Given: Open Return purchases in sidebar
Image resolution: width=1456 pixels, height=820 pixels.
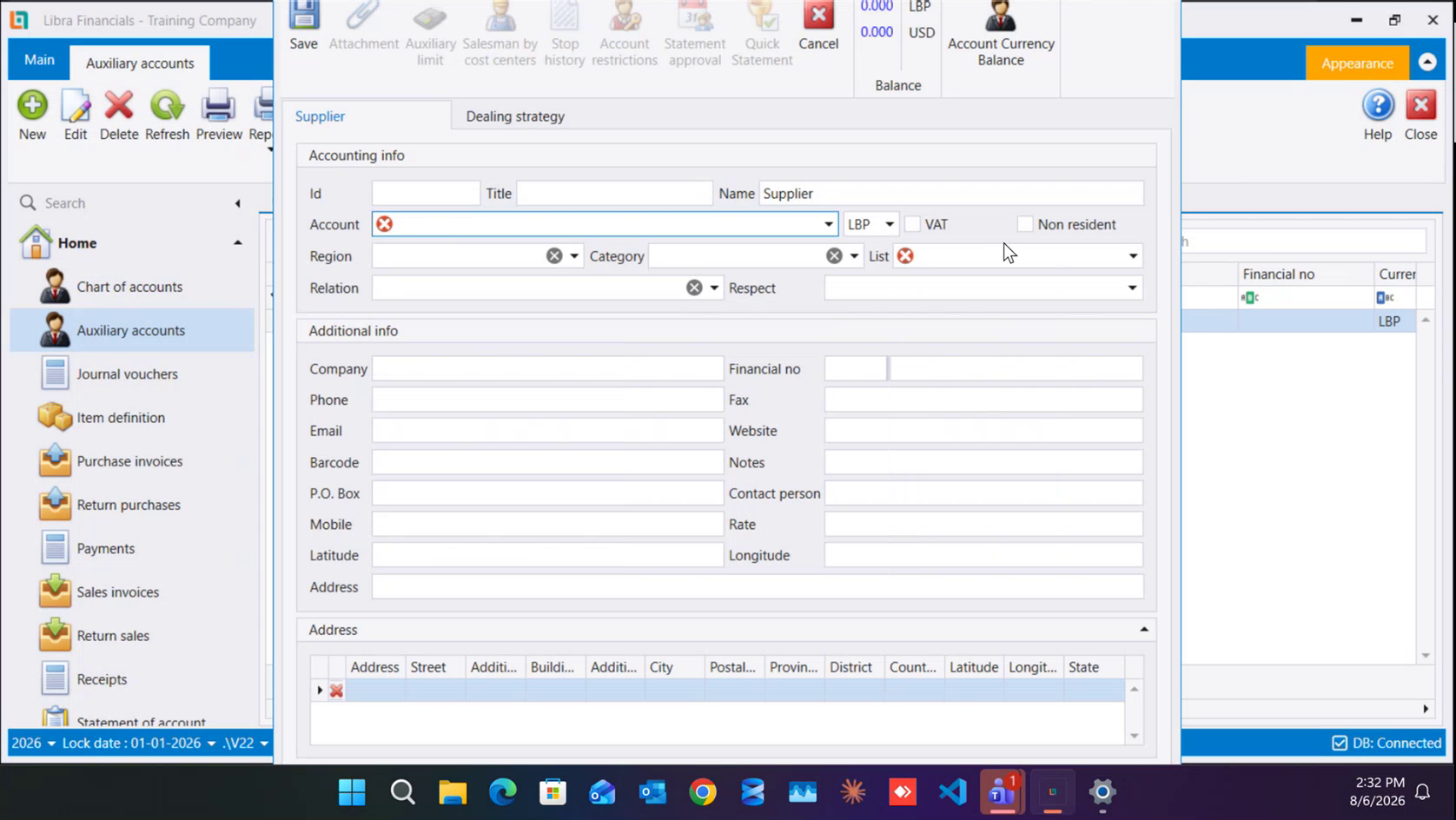Looking at the screenshot, I should click(132, 505).
